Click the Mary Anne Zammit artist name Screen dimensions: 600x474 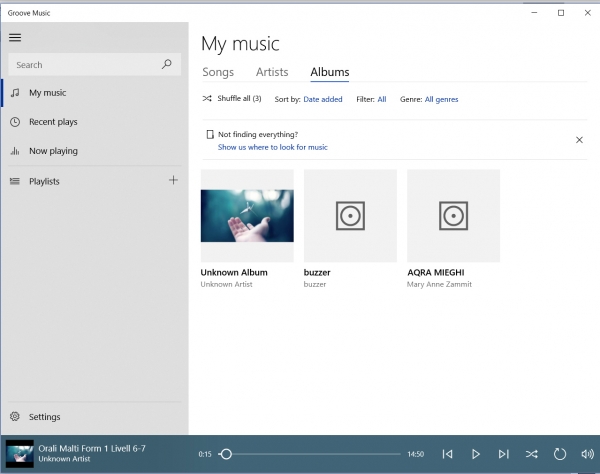(x=439, y=284)
